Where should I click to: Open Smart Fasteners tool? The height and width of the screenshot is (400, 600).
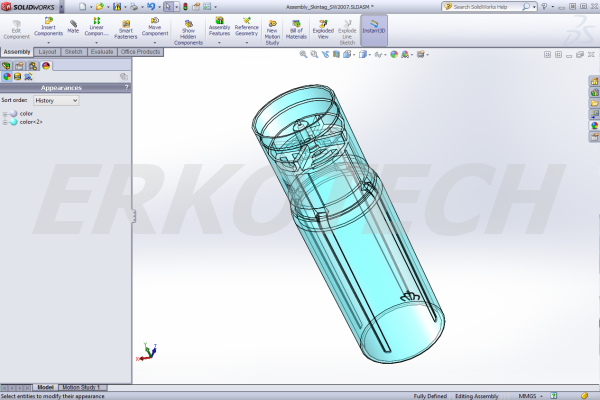tap(125, 28)
